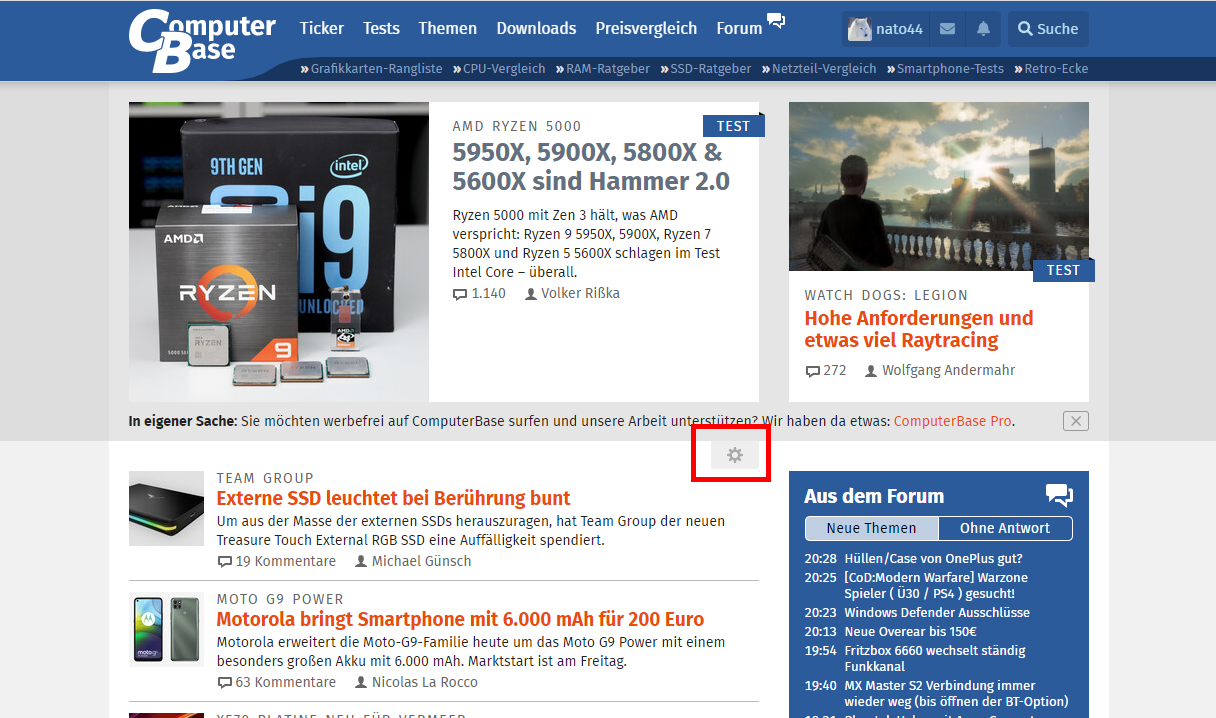Image resolution: width=1216 pixels, height=718 pixels.
Task: Click the TEST badge on Watch Dogs article
Action: [x=1063, y=270]
